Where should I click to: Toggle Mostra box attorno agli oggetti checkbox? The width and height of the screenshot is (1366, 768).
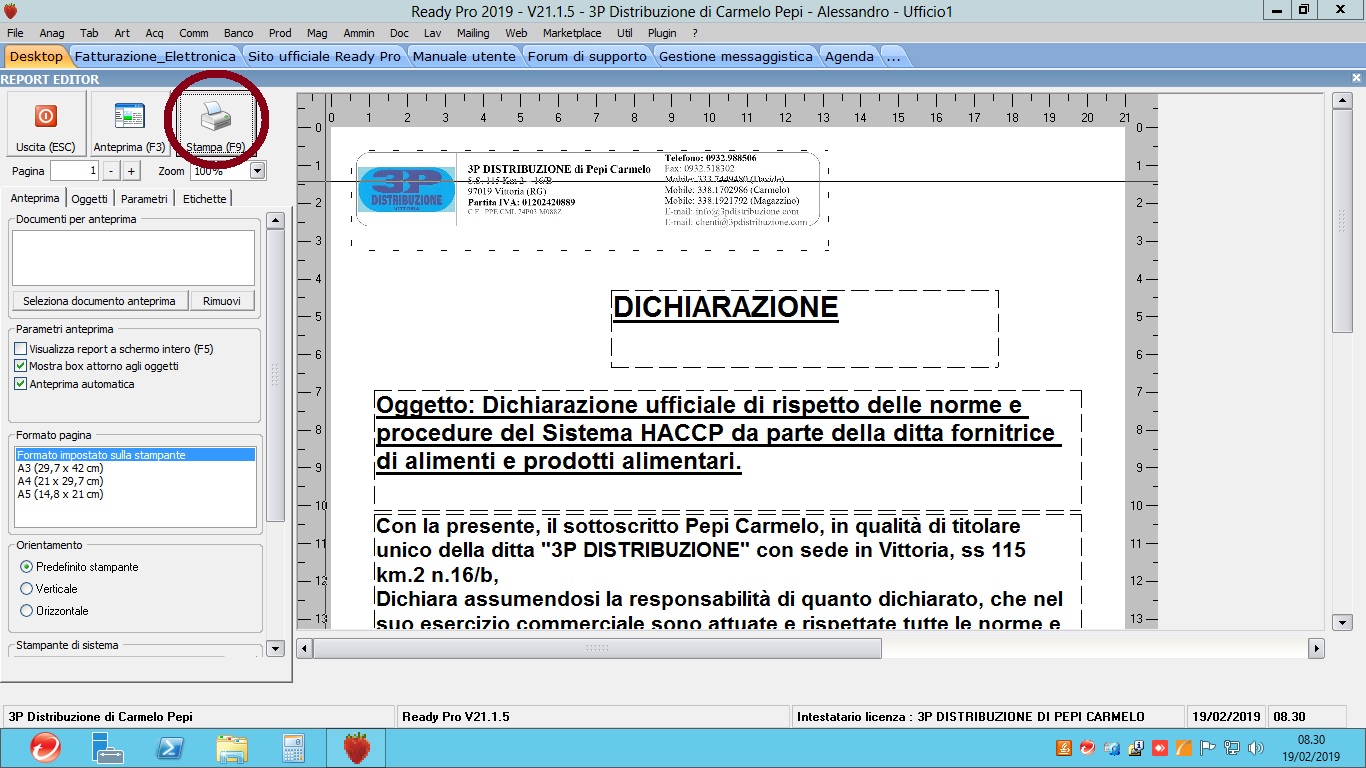point(21,366)
